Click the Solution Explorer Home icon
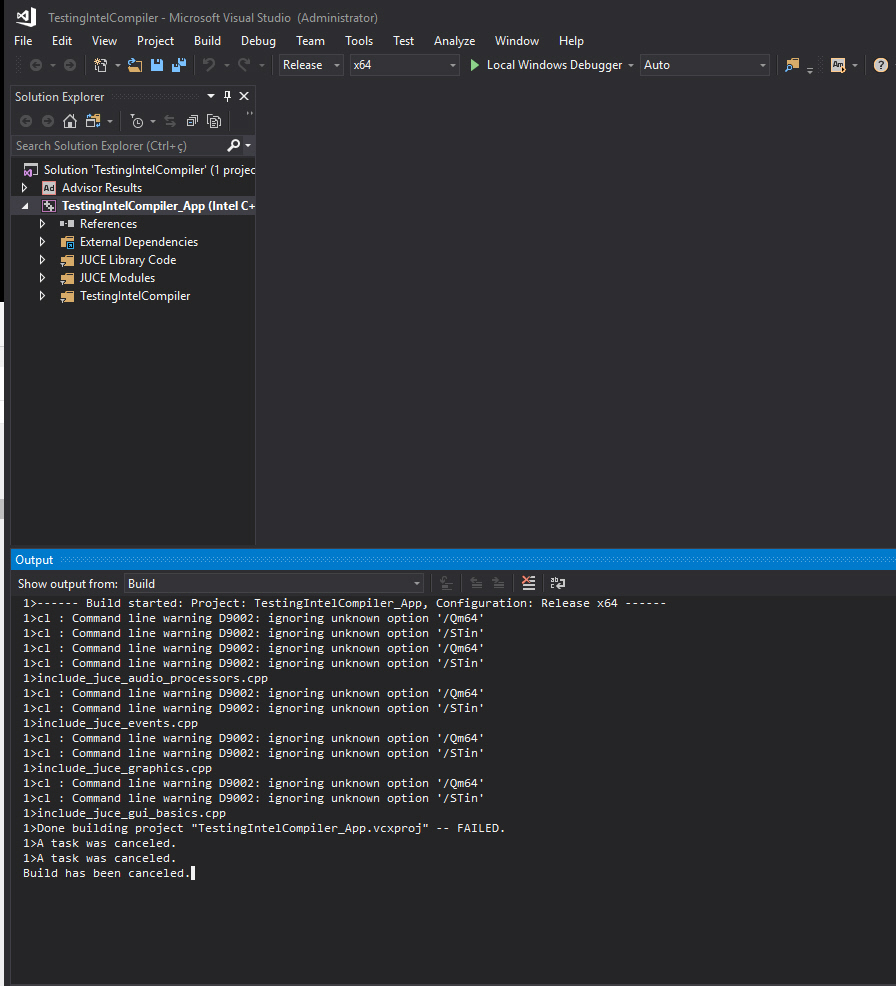This screenshot has width=896, height=986. pos(70,121)
